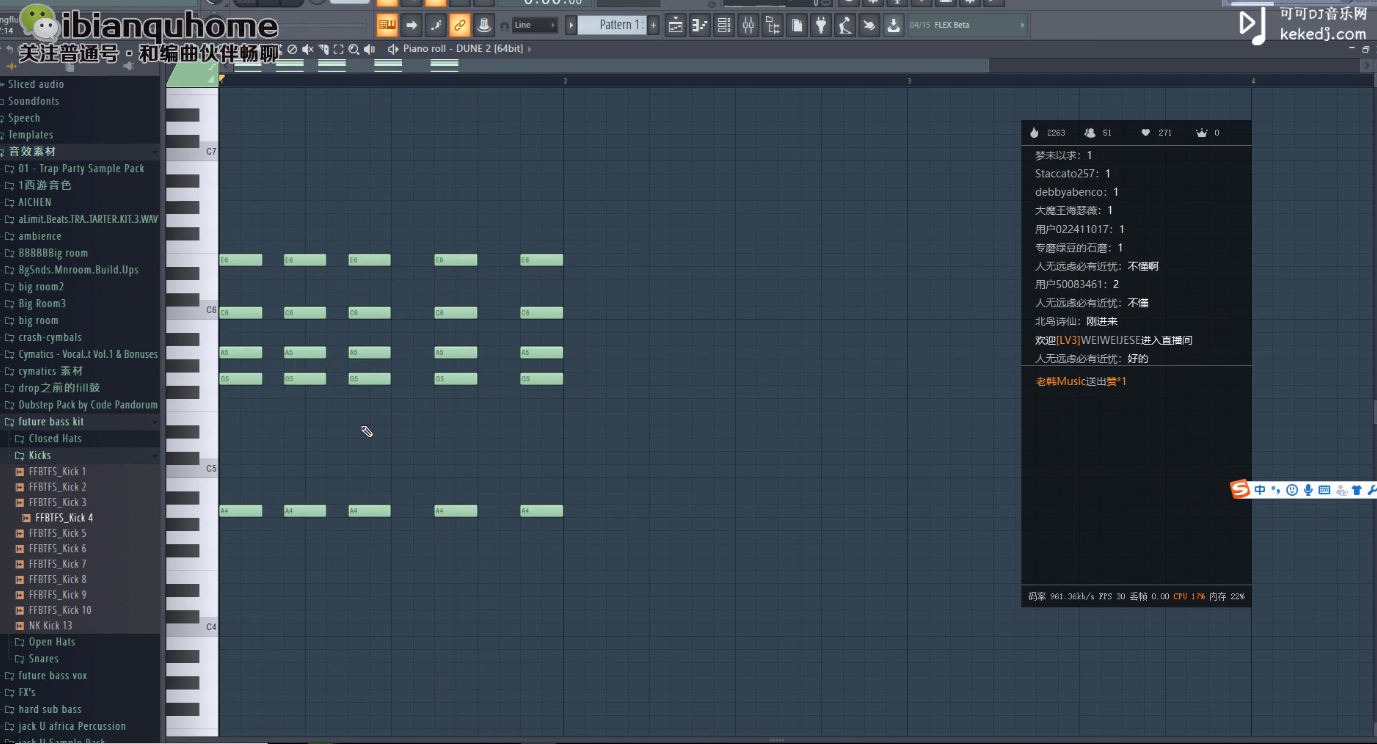Click the plus button next to Pattern 1
The image size is (1377, 744).
(654, 25)
